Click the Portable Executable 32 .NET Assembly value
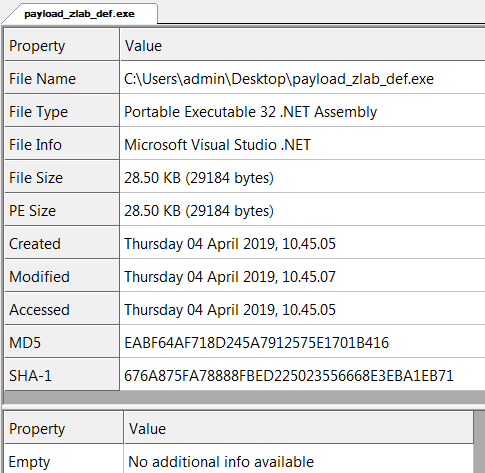485x473 pixels. (250, 112)
